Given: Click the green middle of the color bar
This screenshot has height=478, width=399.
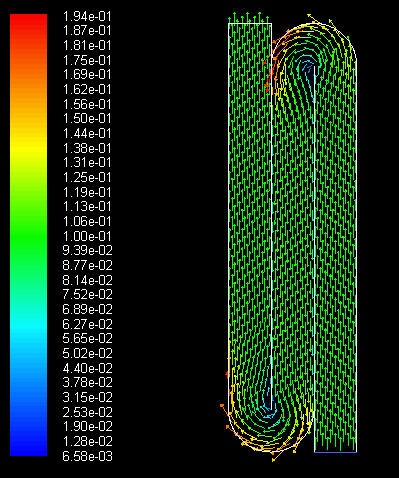Looking at the screenshot, I should [28, 235].
